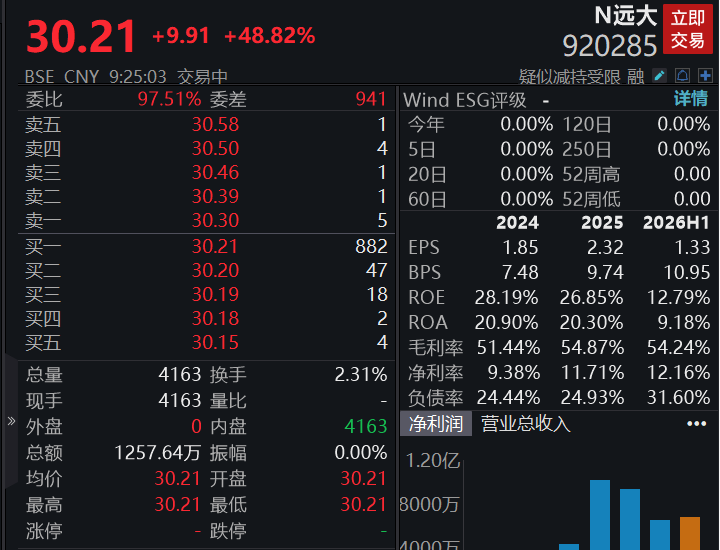Click the 内盘 value 4163

point(366,427)
